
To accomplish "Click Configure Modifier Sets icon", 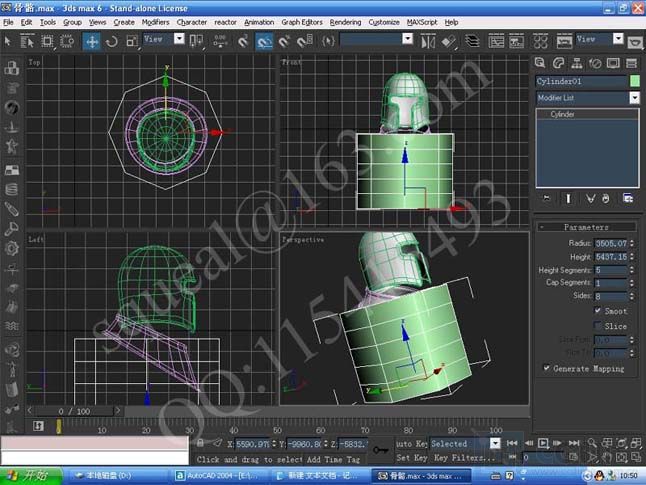I will coord(628,198).
